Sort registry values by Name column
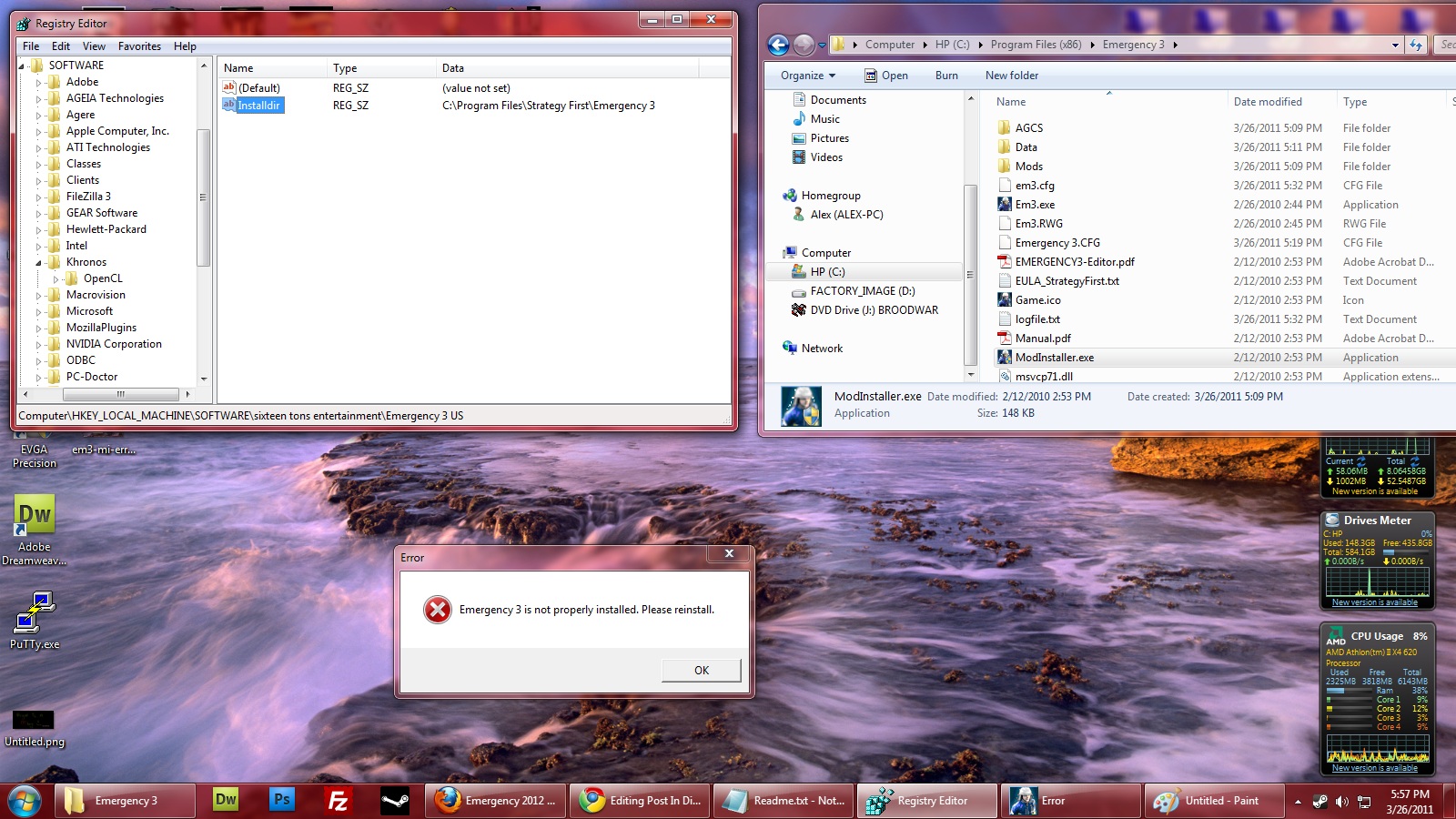The height and width of the screenshot is (819, 1456). [272, 68]
